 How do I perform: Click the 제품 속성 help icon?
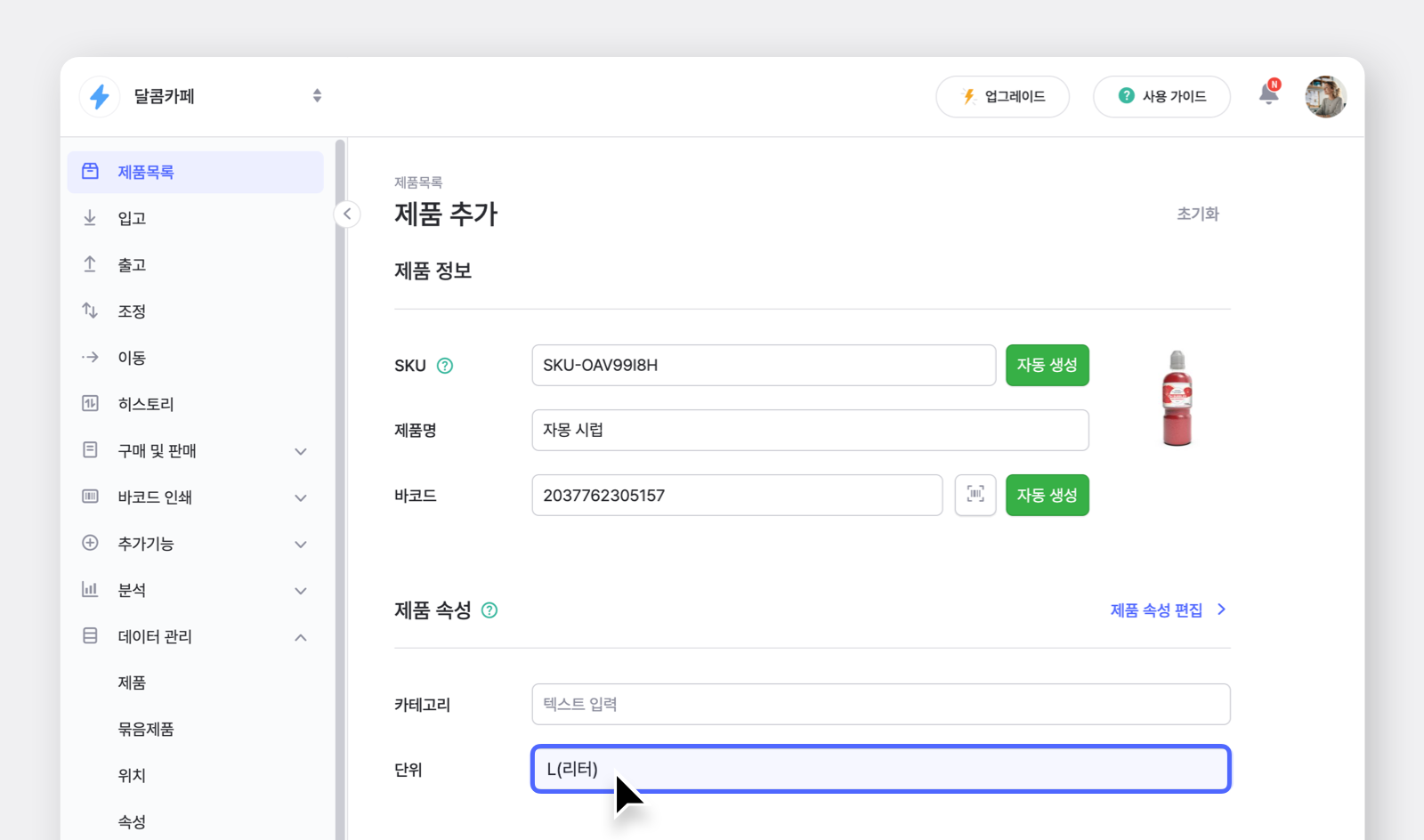(x=488, y=610)
